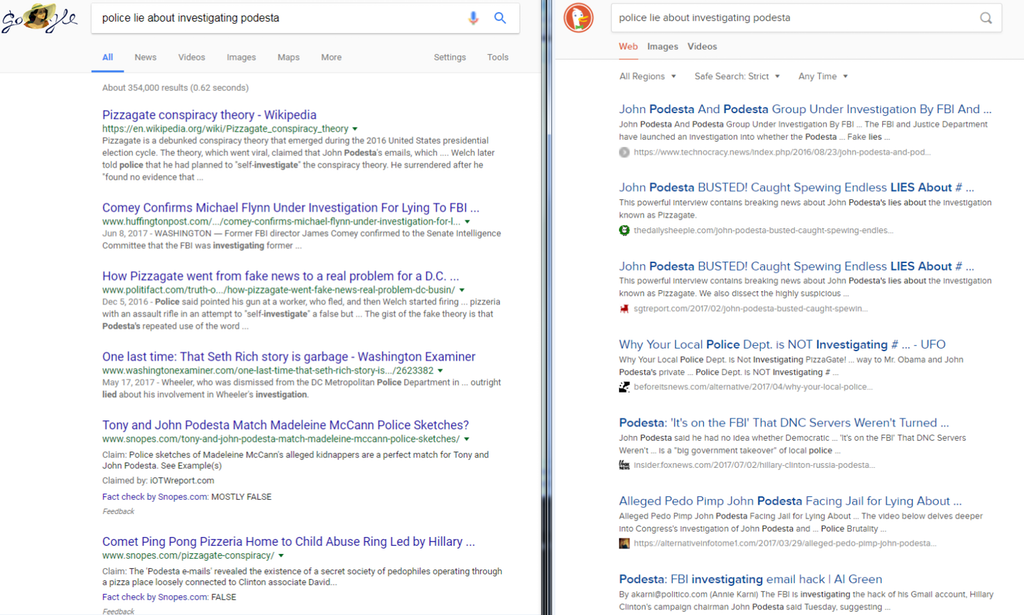Click the DuckDuckGo search magnifier icon
The height and width of the screenshot is (615, 1024).
coord(985,18)
